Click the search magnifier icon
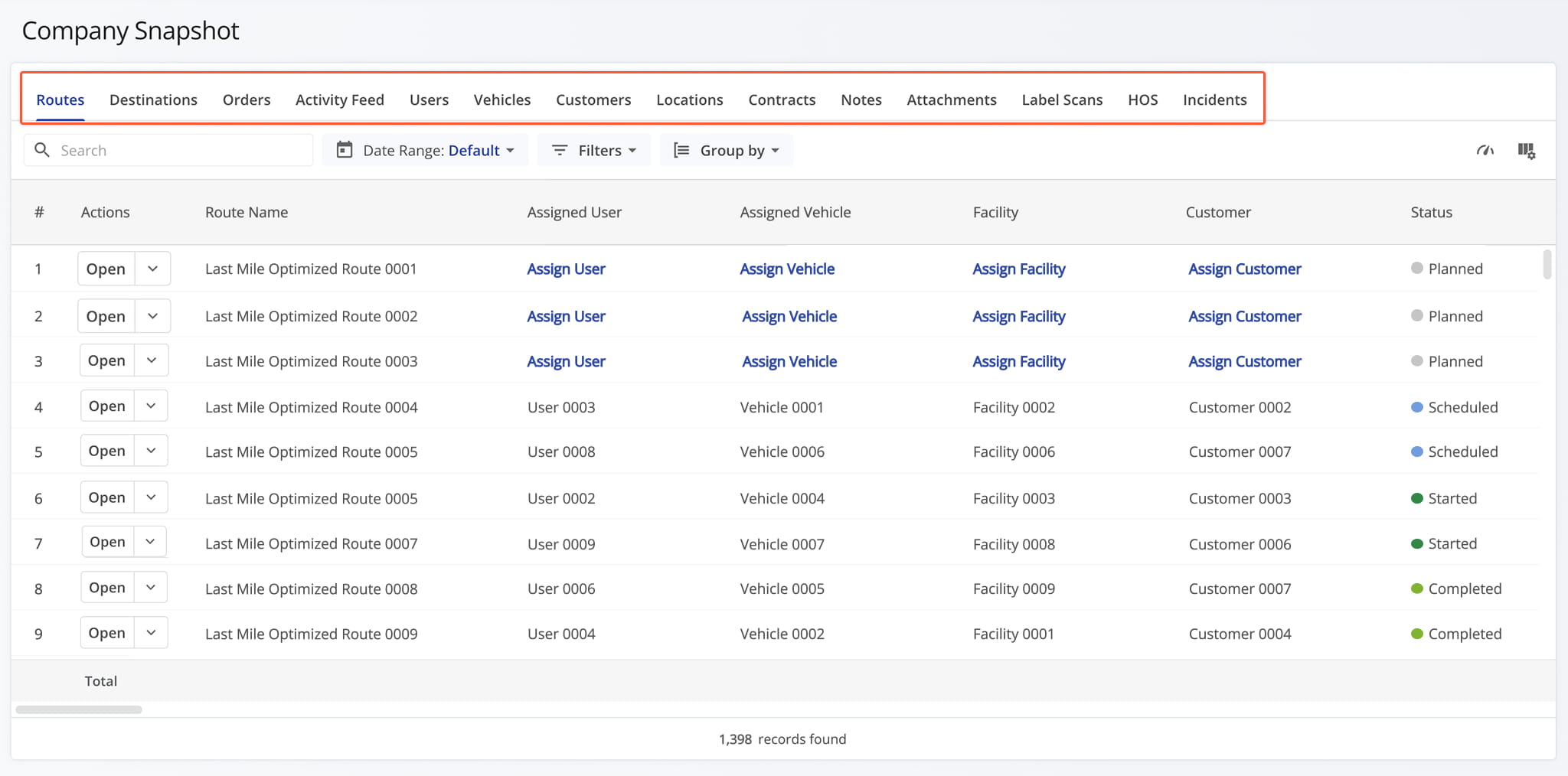The image size is (1568, 776). tap(42, 150)
